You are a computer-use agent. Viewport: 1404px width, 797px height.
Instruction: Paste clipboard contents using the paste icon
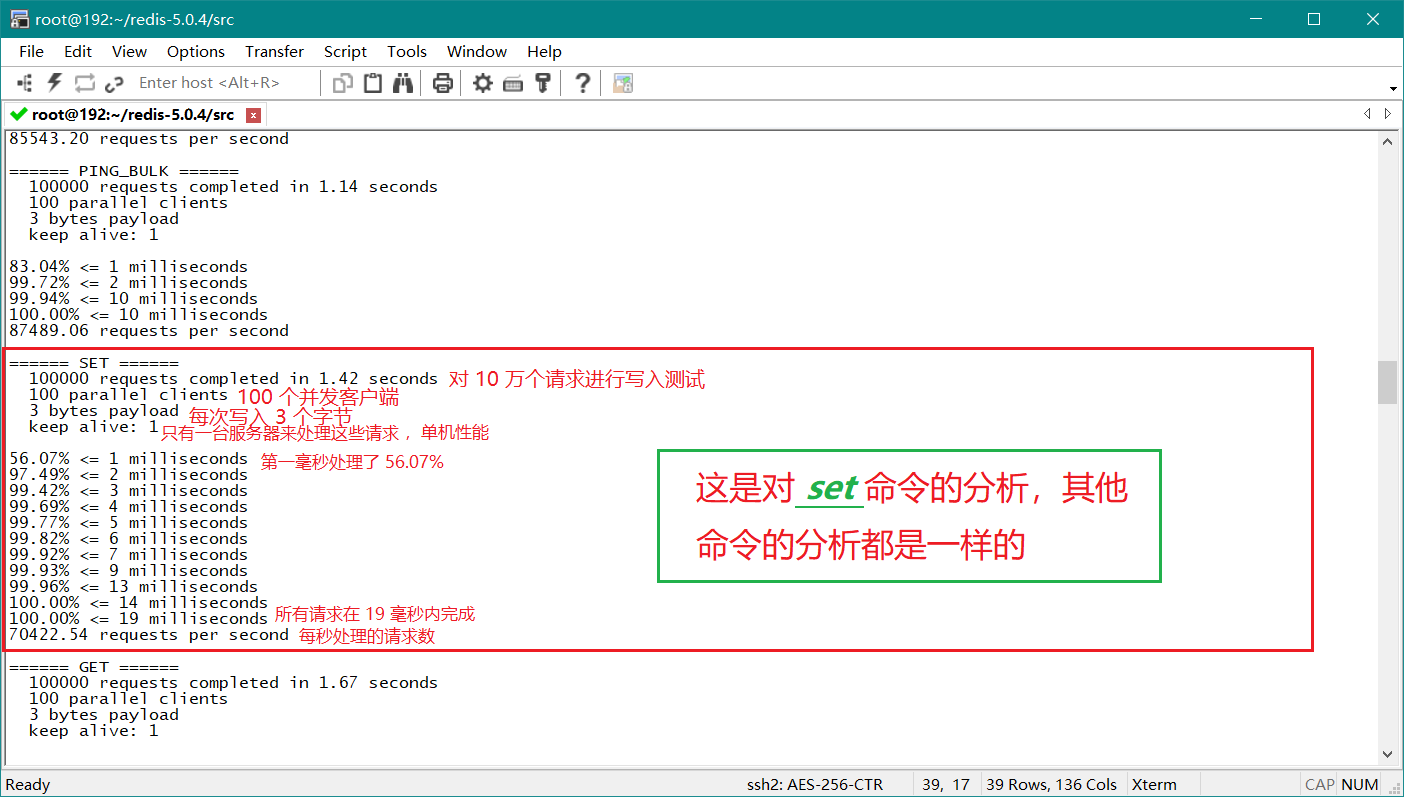pyautogui.click(x=372, y=83)
